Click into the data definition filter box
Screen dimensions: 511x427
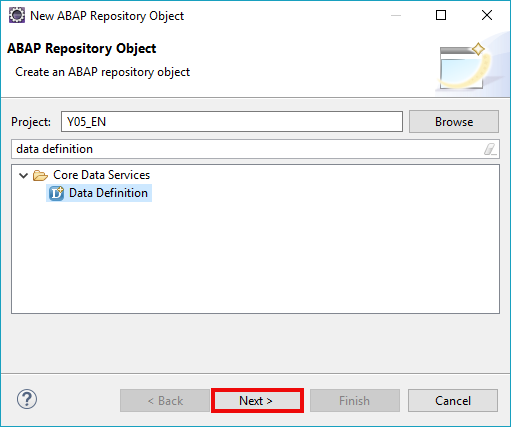tap(247, 149)
